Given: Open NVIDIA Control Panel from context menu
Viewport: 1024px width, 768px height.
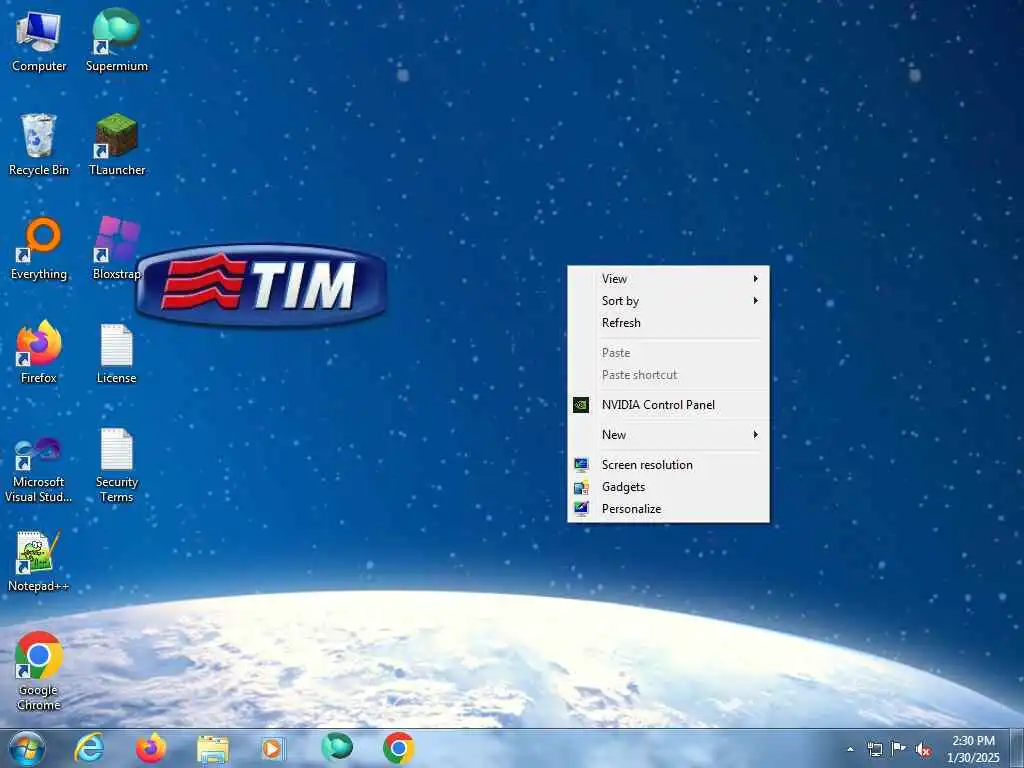Looking at the screenshot, I should tap(668, 405).
